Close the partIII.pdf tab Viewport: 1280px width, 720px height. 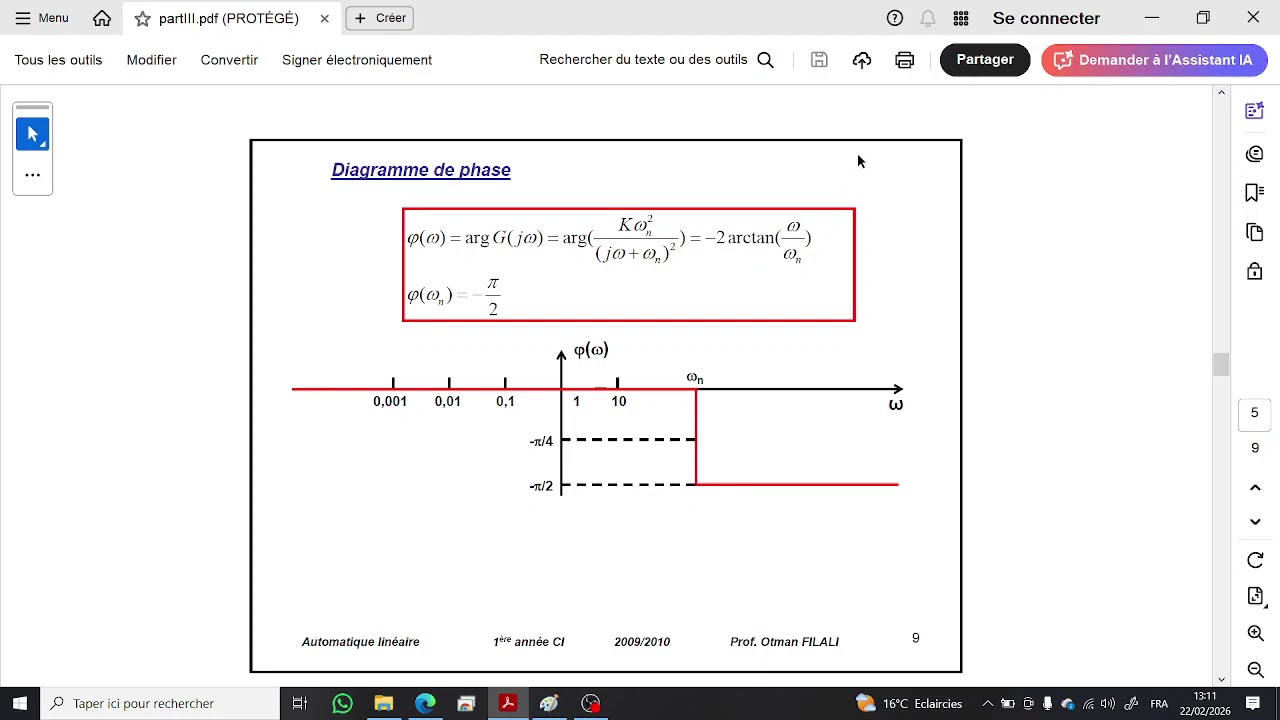(x=324, y=19)
